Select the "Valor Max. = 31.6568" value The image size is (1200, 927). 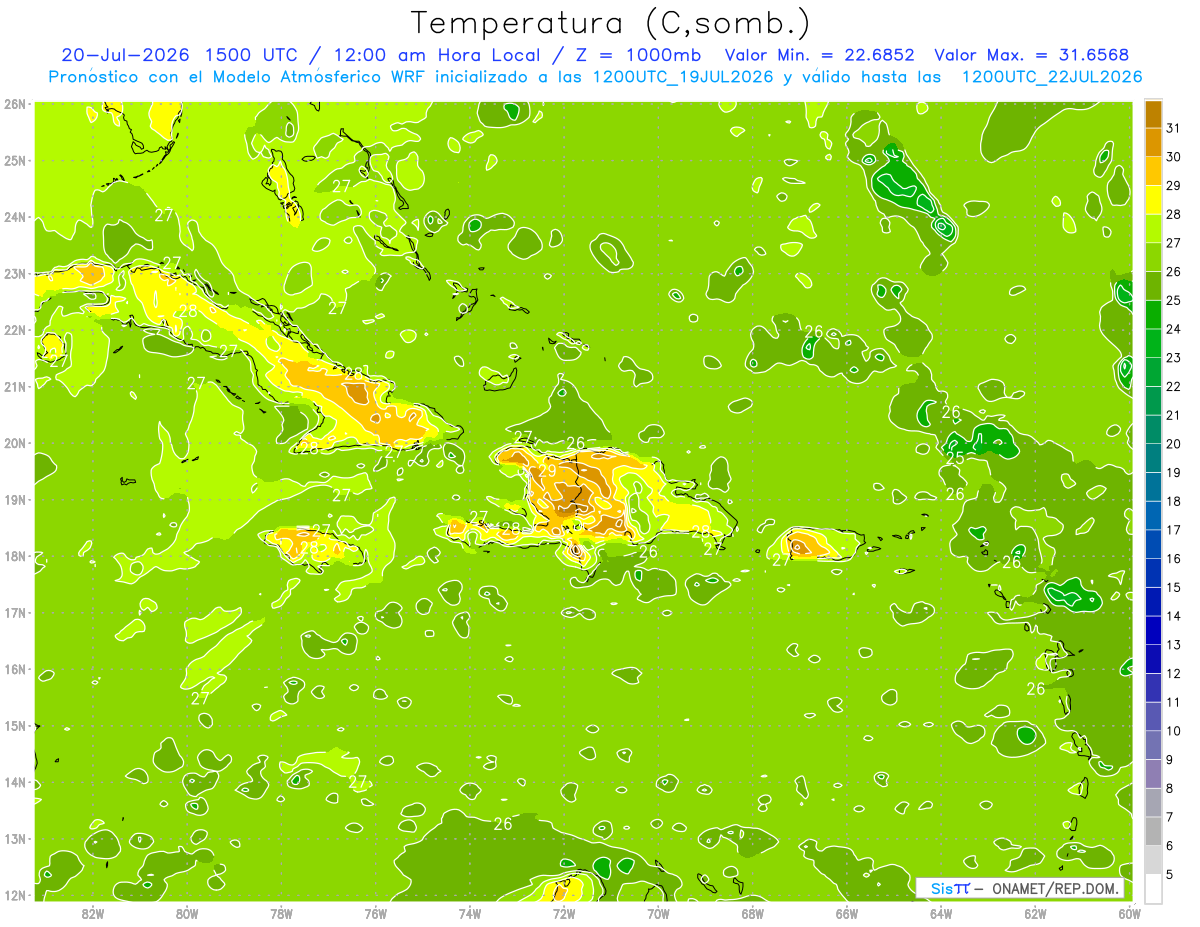(x=1032, y=55)
